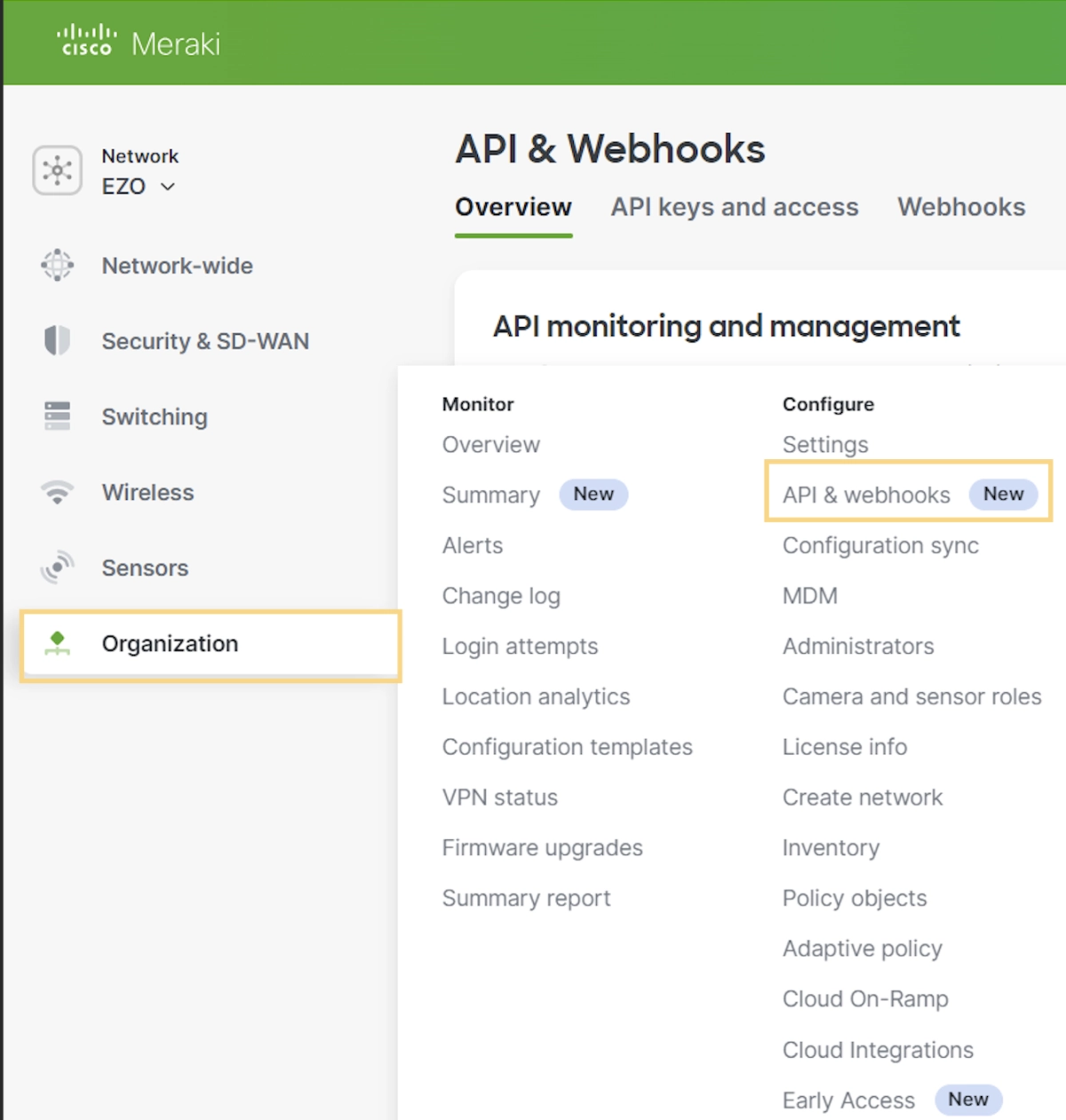The image size is (1066, 1120).
Task: Click the Switching stack icon
Action: (57, 416)
